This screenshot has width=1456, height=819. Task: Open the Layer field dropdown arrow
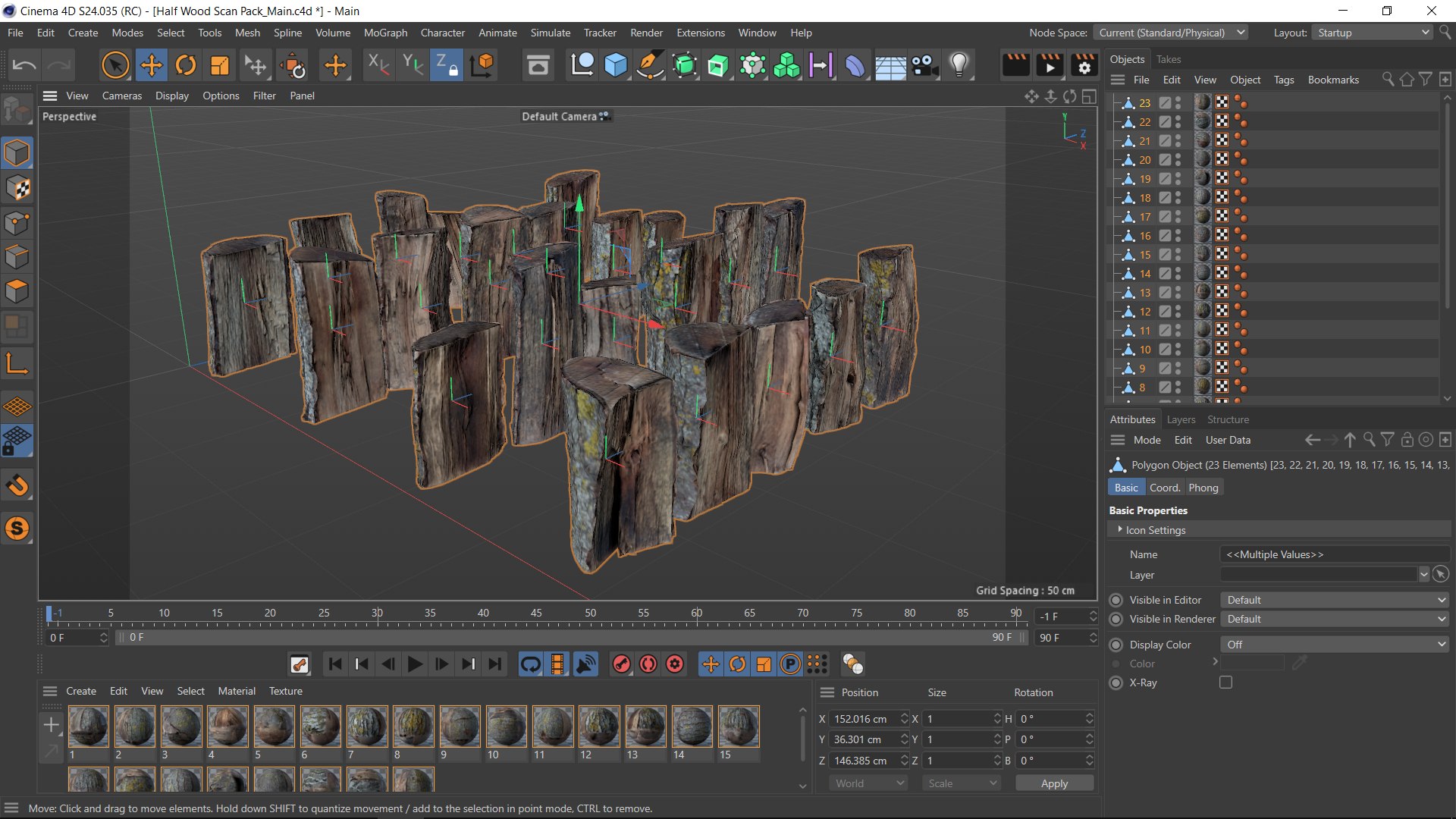coord(1423,575)
